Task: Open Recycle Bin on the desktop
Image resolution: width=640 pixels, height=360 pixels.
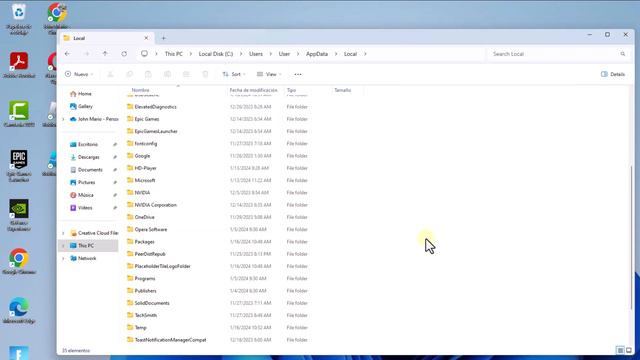Action: point(19,19)
